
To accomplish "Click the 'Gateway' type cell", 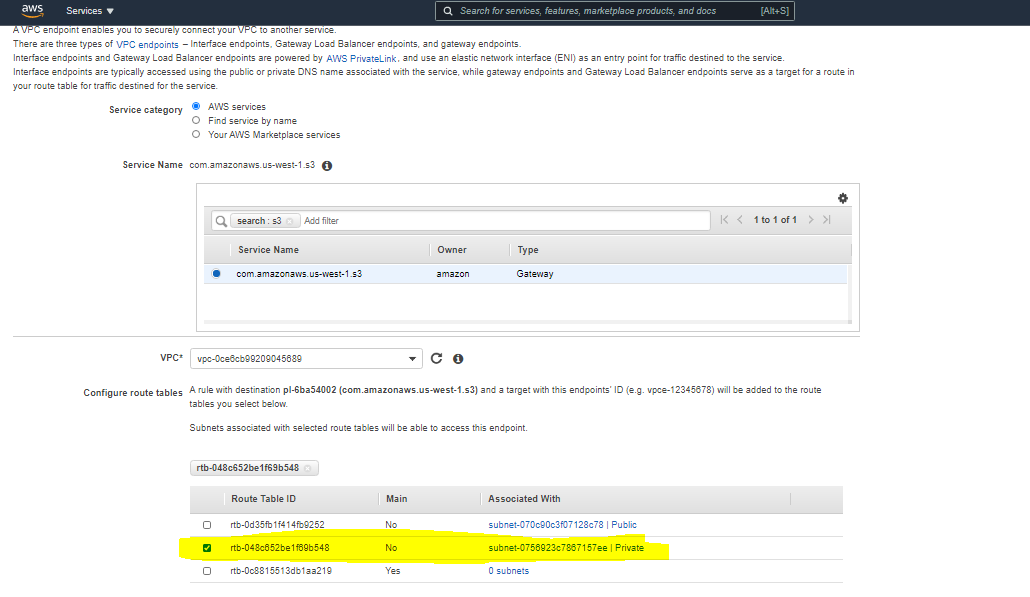I will pyautogui.click(x=535, y=274).
